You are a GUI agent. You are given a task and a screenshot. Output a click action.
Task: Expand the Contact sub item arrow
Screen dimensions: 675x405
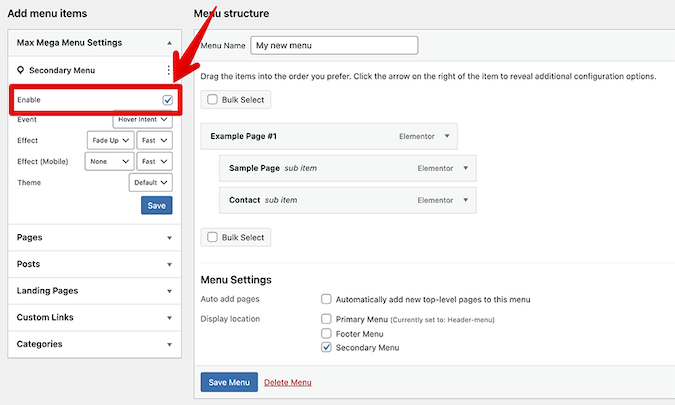465,200
